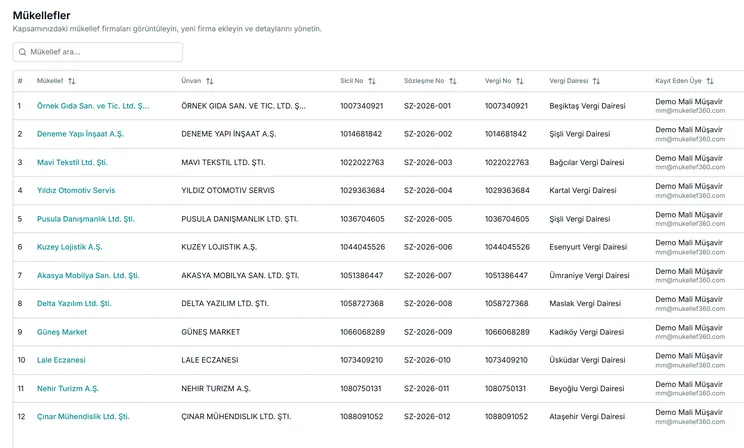This screenshot has height=448, width=744.
Task: Click the Sicil No header label
Action: click(352, 81)
